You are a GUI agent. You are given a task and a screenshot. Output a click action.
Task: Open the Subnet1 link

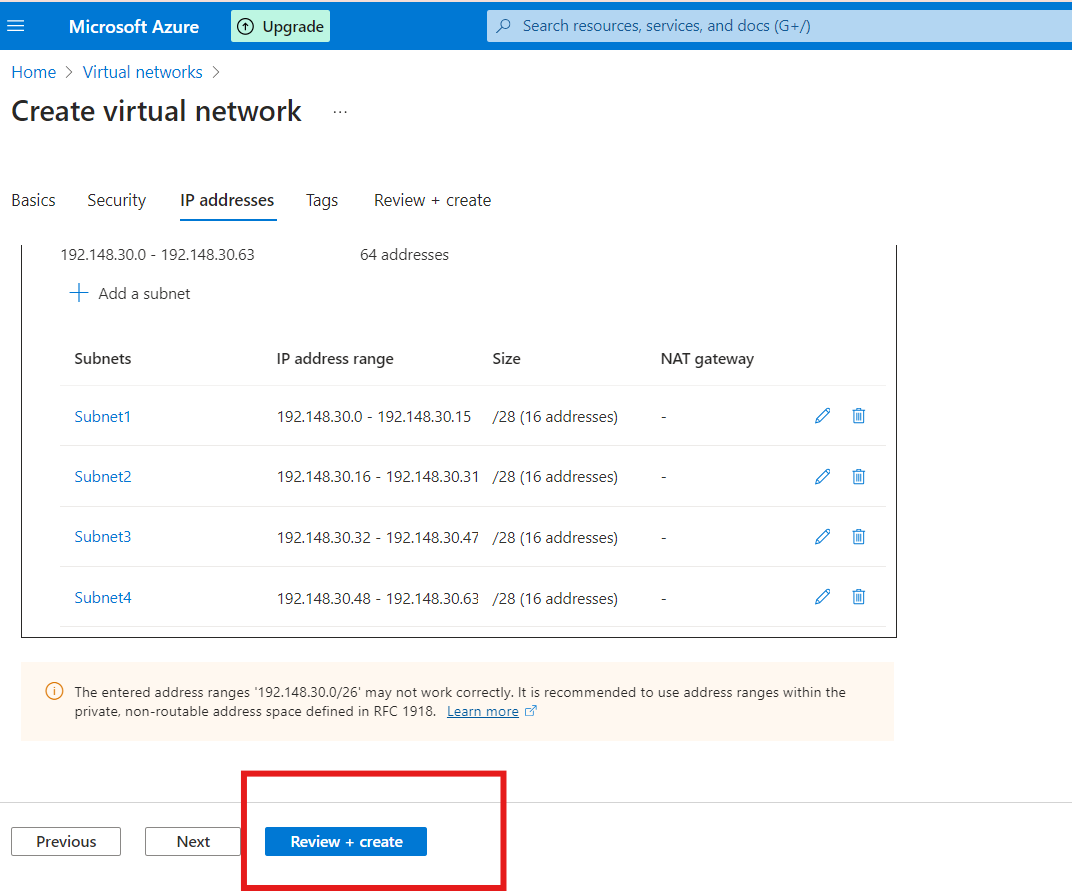coord(103,416)
